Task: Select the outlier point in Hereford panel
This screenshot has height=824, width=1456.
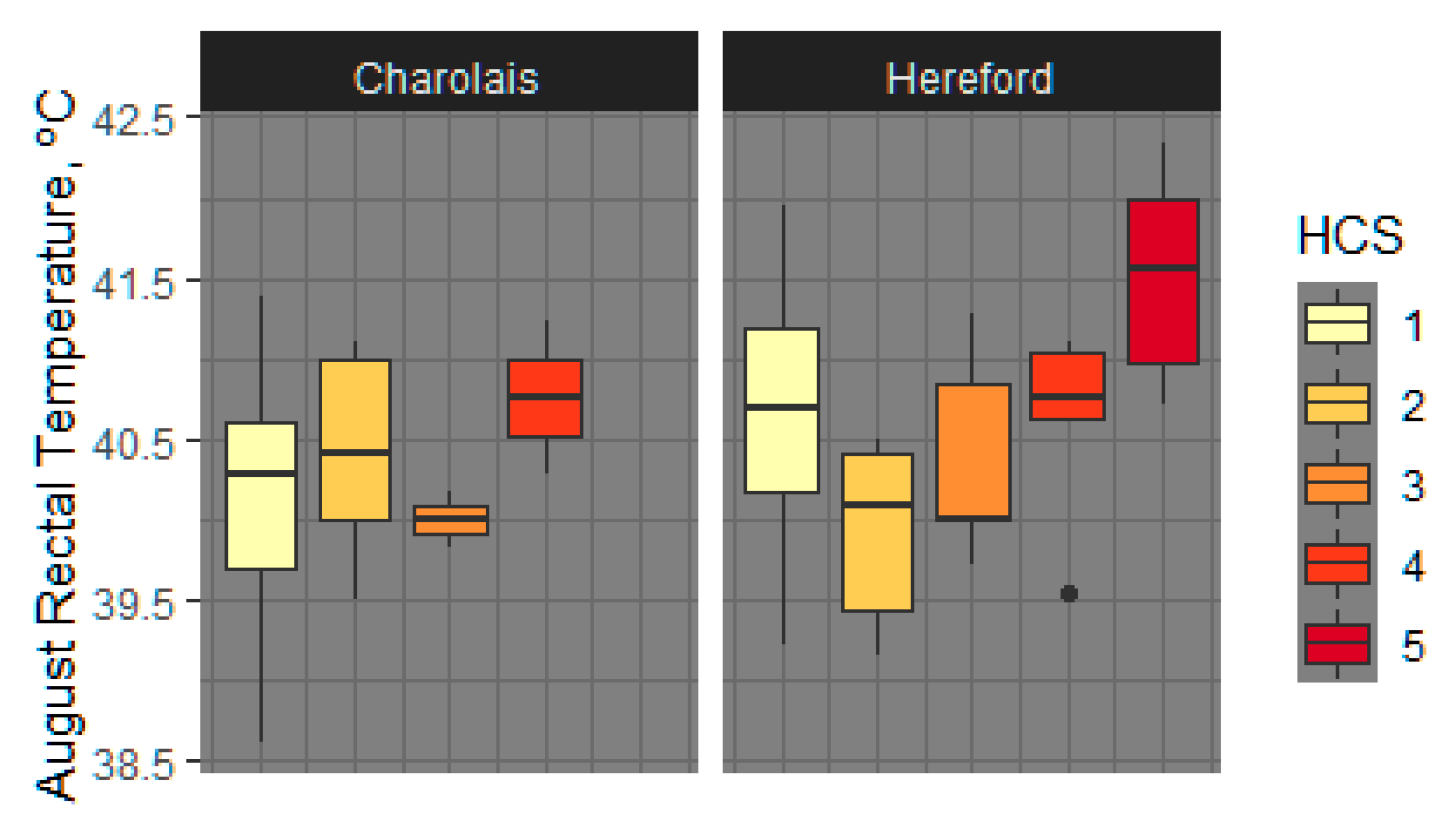Action: tap(1068, 593)
